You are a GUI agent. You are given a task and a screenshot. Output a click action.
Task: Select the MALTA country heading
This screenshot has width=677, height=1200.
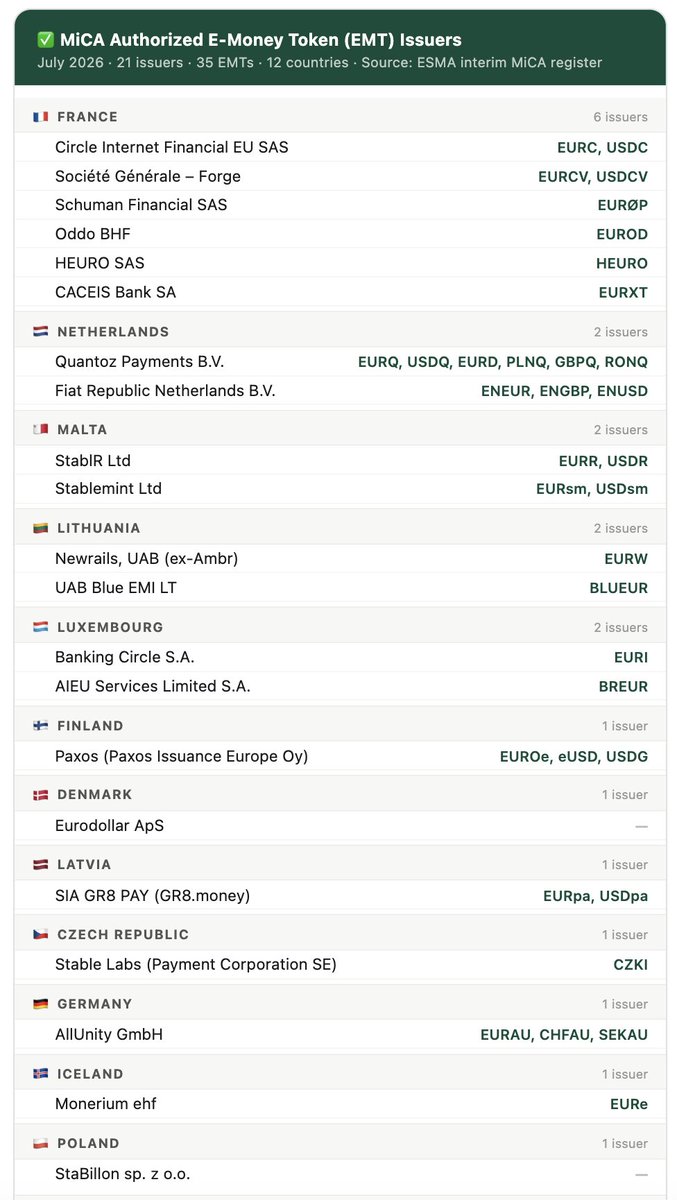point(82,430)
